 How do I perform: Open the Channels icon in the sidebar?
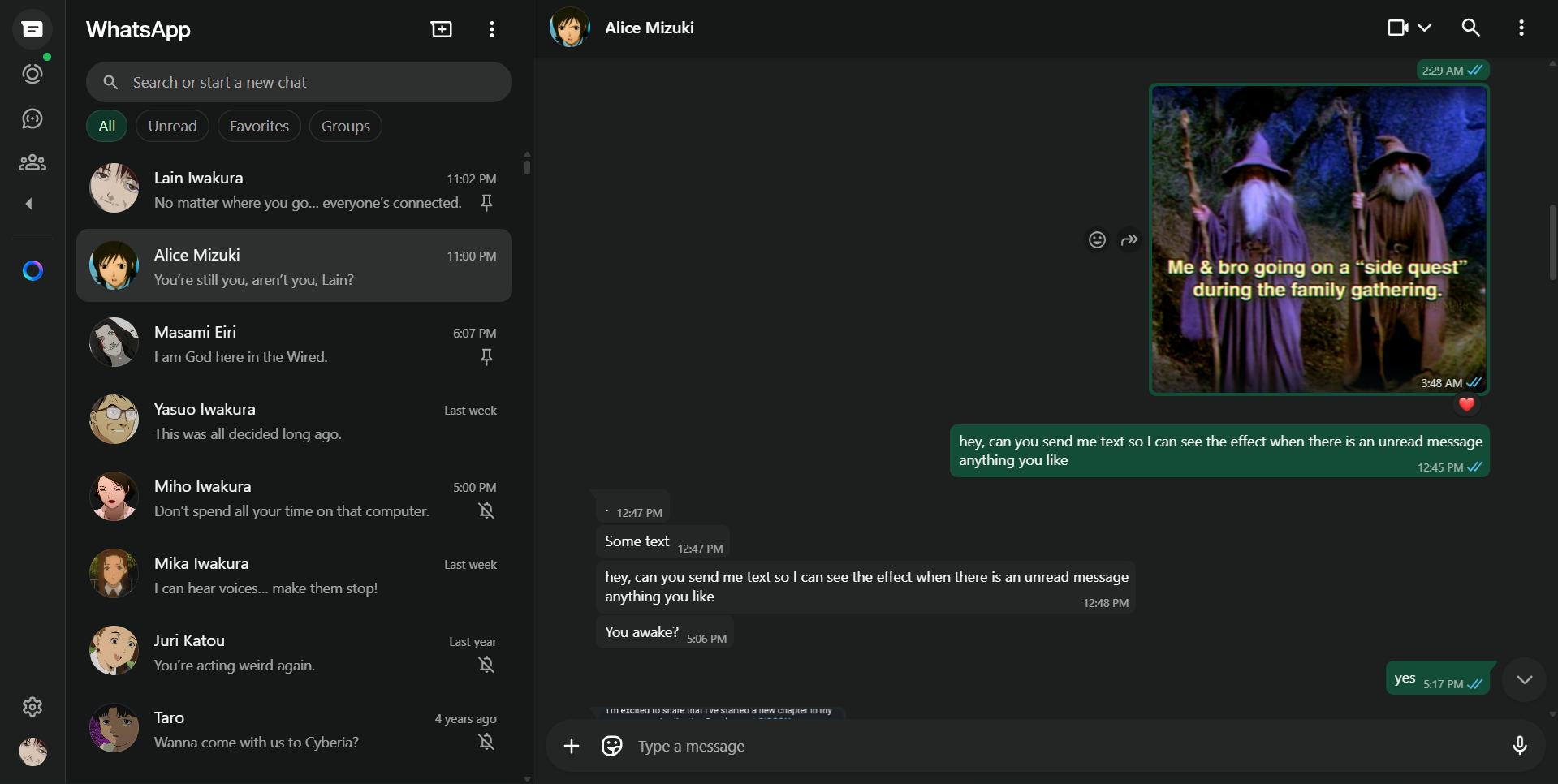[32, 118]
